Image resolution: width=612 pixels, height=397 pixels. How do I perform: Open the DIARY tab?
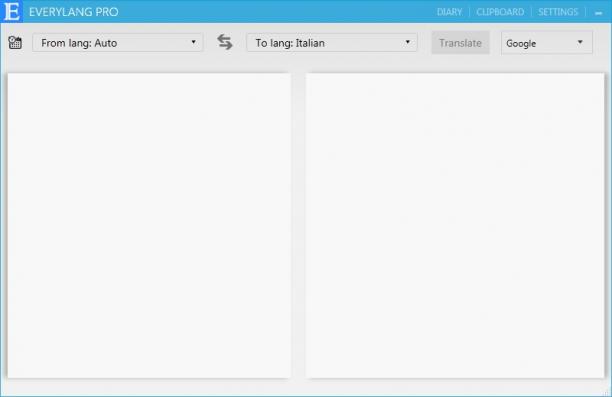(449, 12)
